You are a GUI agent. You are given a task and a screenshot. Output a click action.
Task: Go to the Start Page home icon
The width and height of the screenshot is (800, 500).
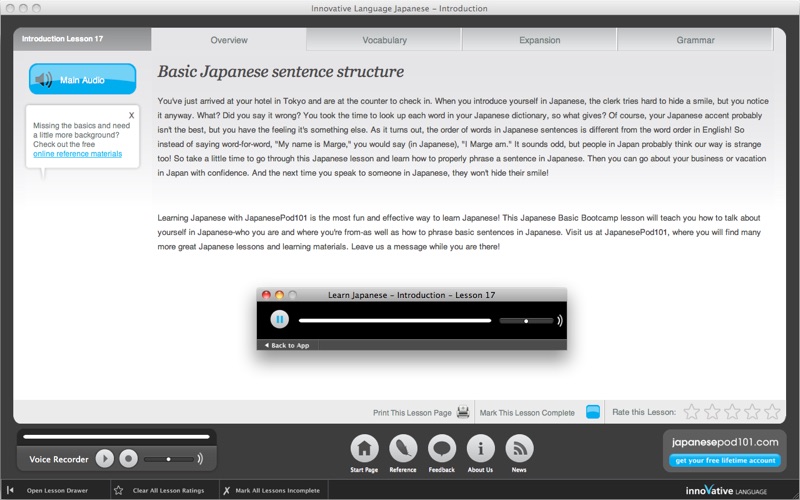click(364, 448)
